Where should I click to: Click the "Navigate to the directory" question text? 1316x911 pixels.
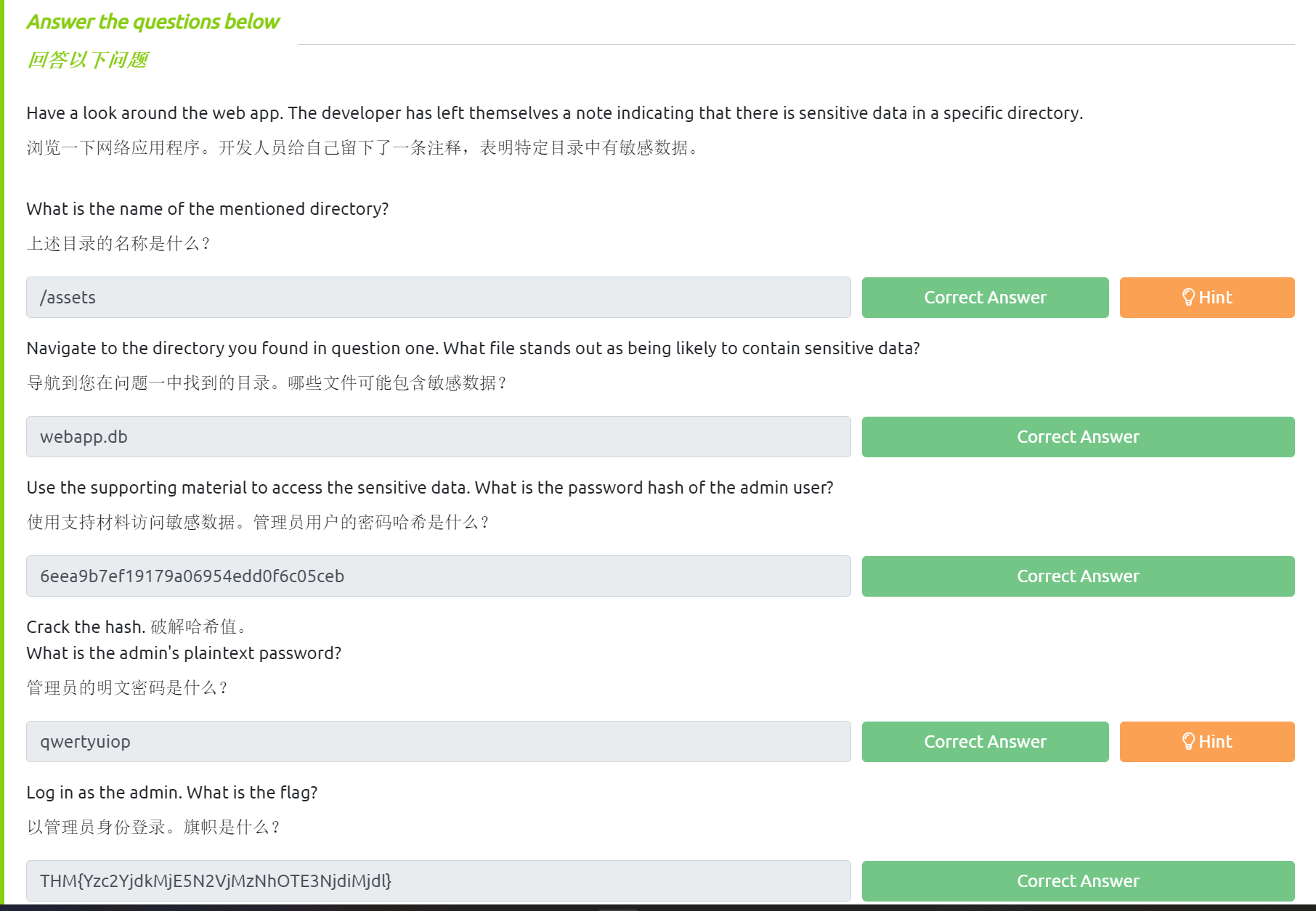(x=473, y=348)
